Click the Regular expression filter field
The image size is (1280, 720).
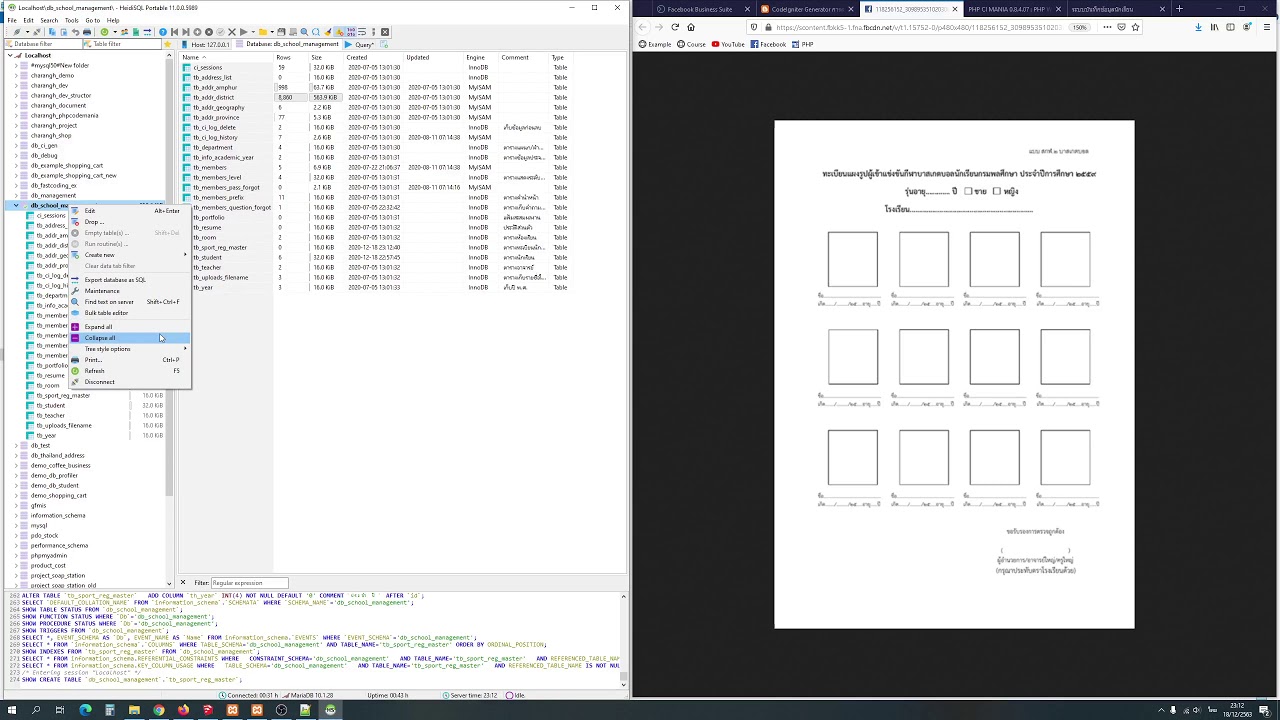click(248, 583)
